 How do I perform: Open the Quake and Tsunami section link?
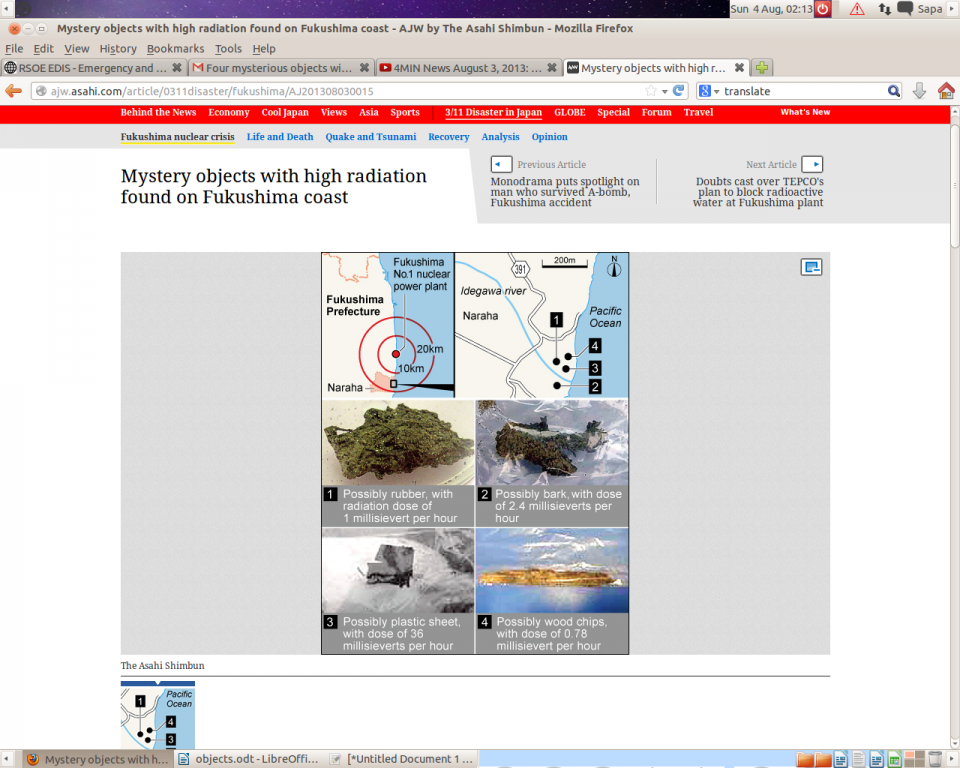tap(370, 137)
